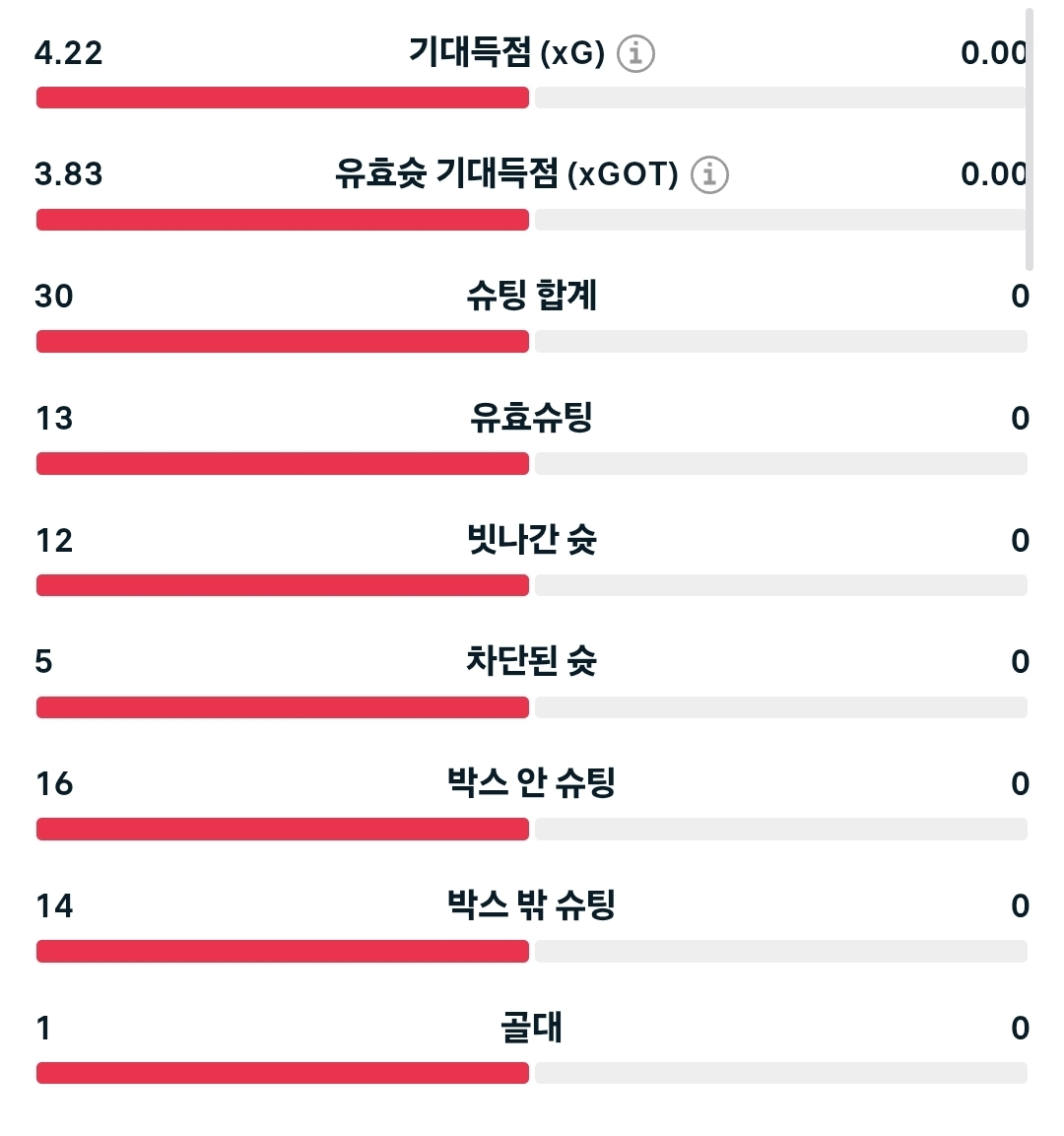Click the 4.22 xG value
This screenshot has width=1064, height=1136.
point(69,53)
